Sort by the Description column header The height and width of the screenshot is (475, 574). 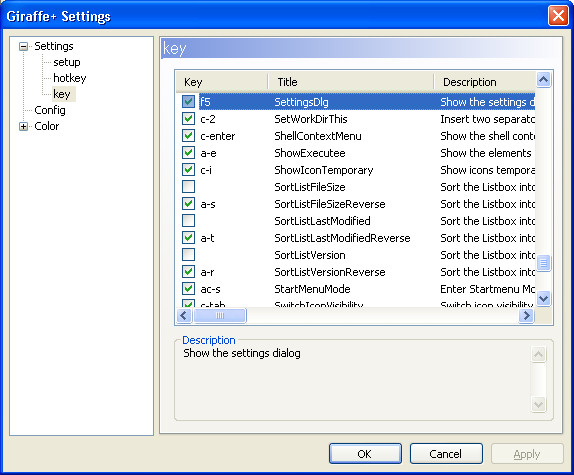[484, 82]
